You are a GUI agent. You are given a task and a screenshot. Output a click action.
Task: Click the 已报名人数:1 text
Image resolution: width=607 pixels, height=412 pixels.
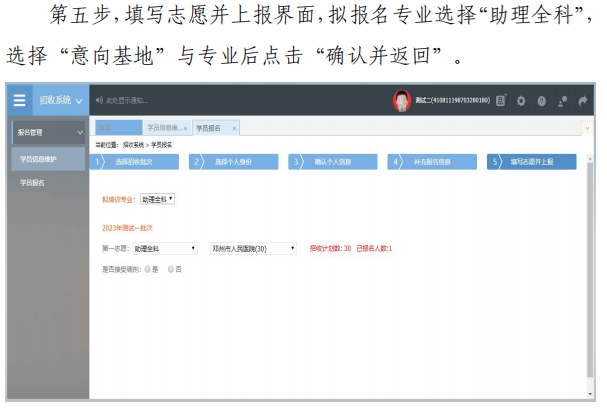(x=374, y=249)
